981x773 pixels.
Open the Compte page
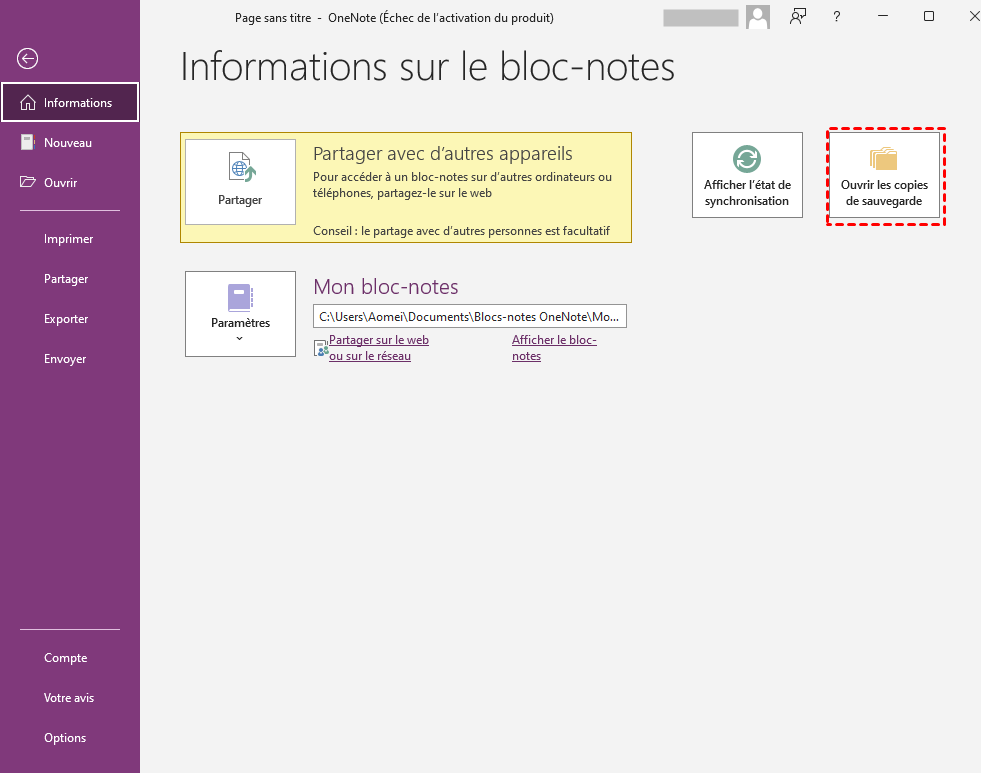click(x=70, y=658)
